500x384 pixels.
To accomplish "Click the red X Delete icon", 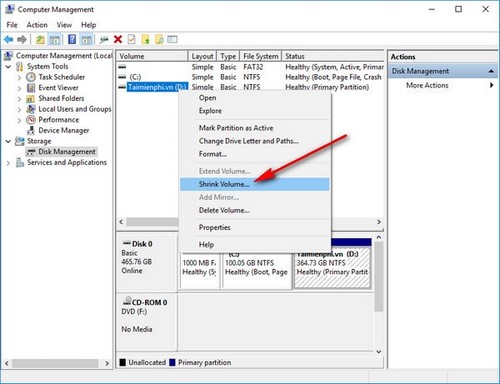I will [x=118, y=40].
